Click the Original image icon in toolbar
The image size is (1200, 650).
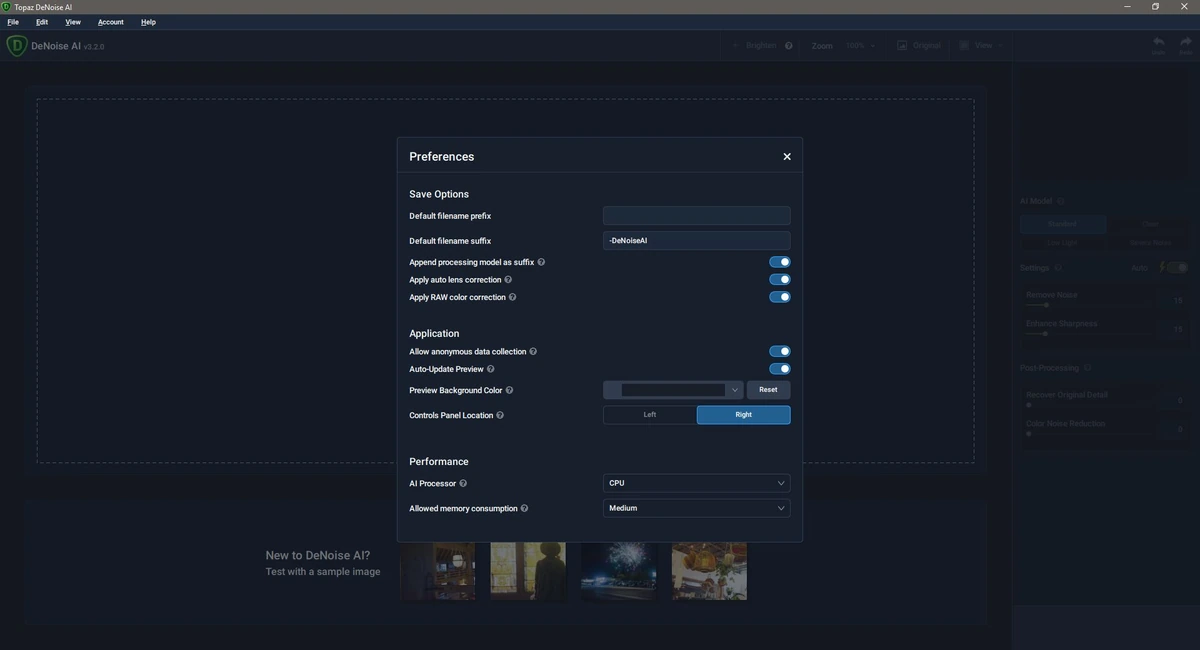(x=902, y=46)
